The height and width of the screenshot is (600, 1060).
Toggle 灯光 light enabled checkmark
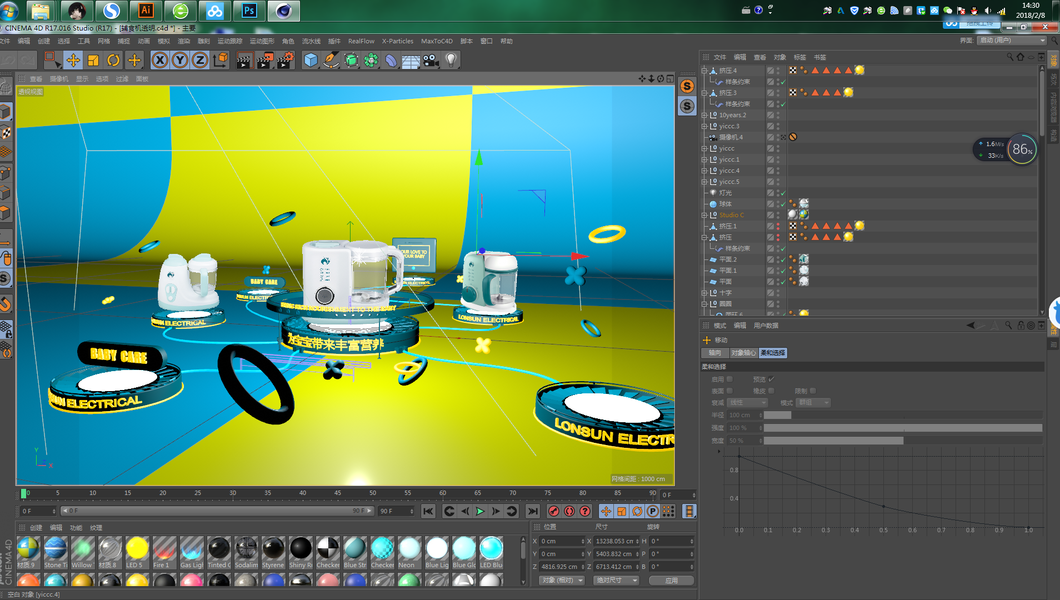(x=783, y=193)
